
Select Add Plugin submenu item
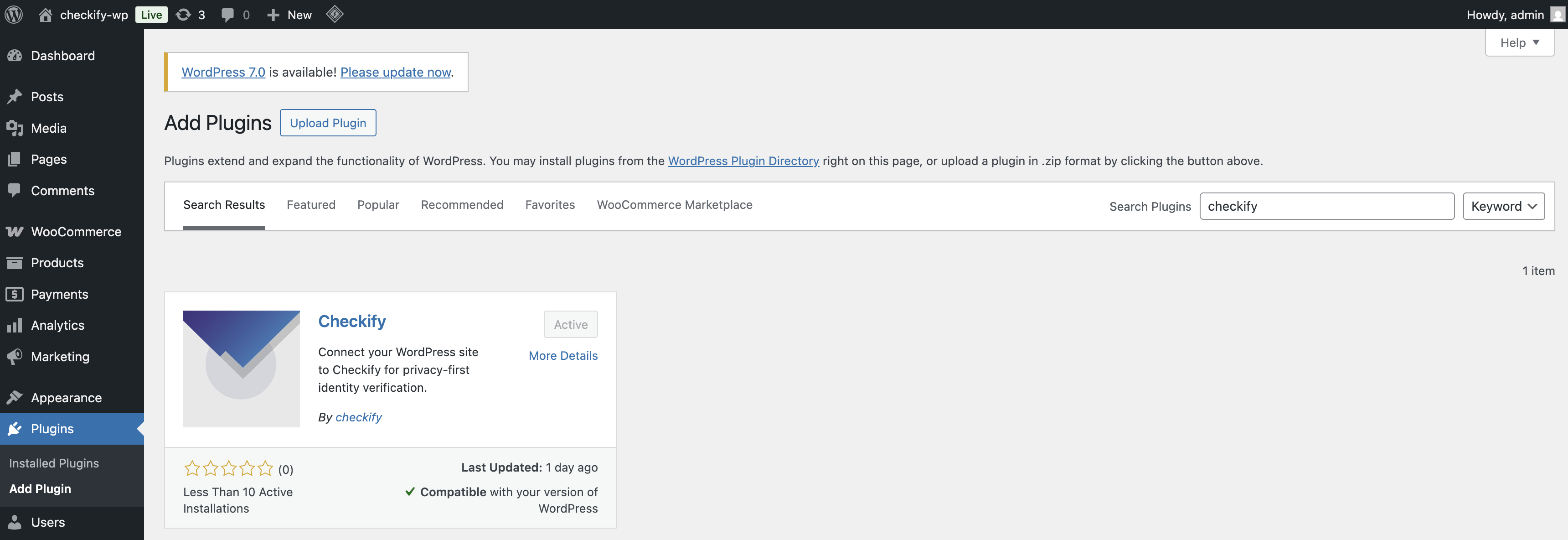[x=40, y=489]
